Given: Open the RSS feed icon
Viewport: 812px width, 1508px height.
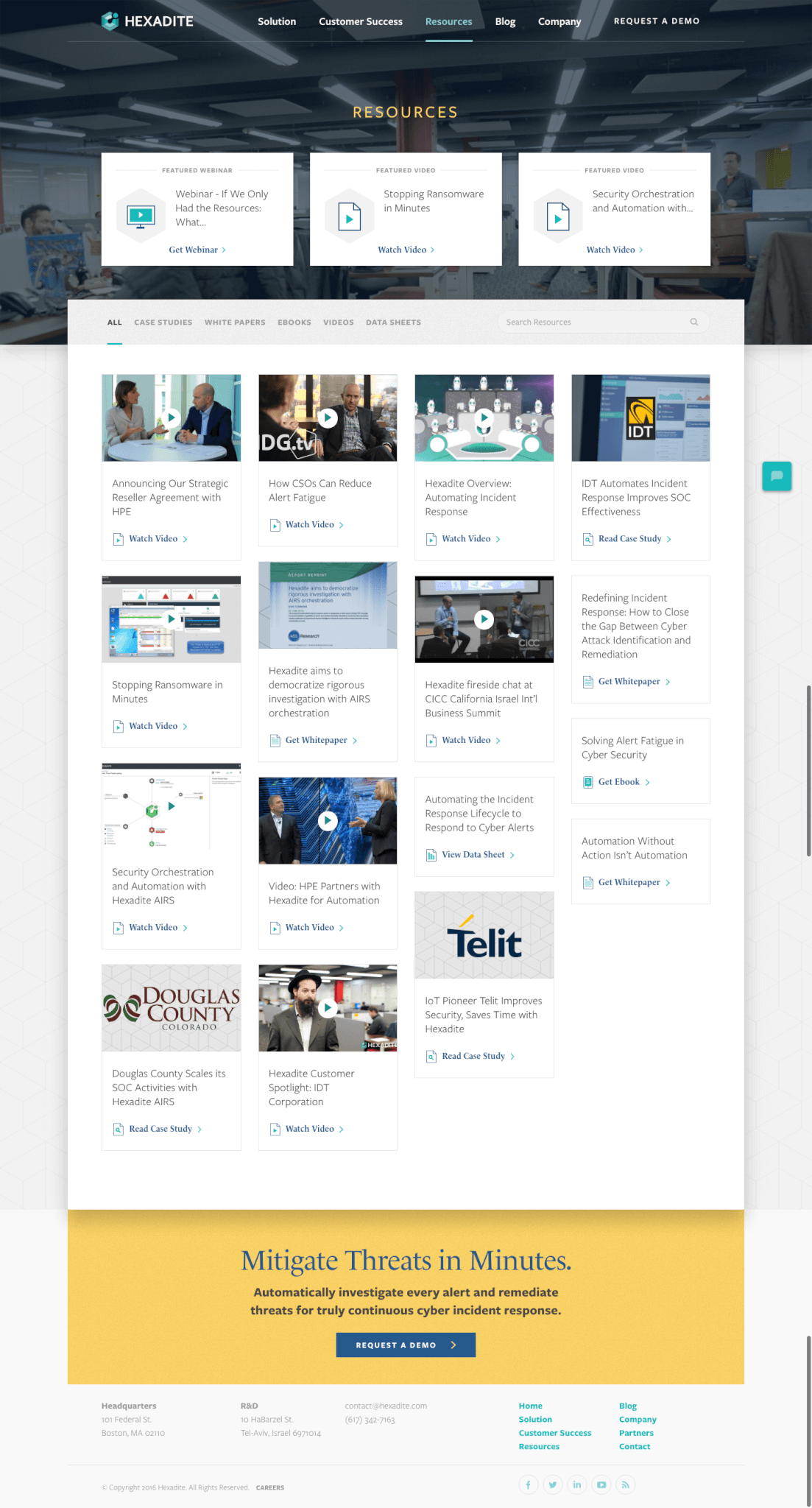Looking at the screenshot, I should coord(625,1484).
